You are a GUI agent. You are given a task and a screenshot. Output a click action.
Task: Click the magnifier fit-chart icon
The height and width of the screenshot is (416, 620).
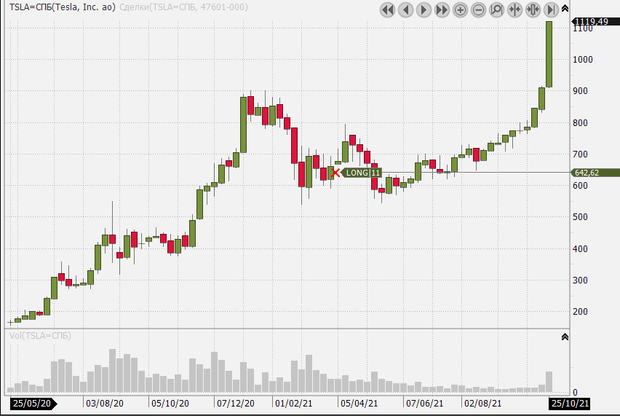(x=497, y=10)
